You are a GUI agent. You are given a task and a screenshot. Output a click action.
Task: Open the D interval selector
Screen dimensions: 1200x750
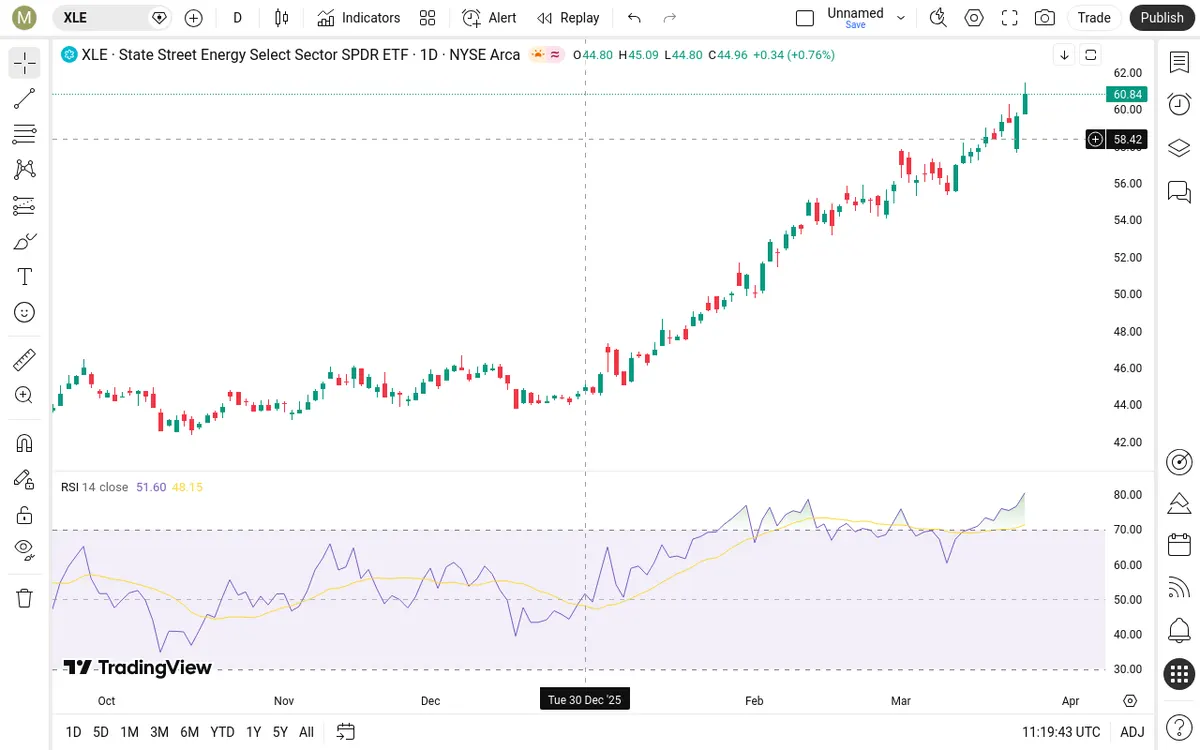pos(237,18)
